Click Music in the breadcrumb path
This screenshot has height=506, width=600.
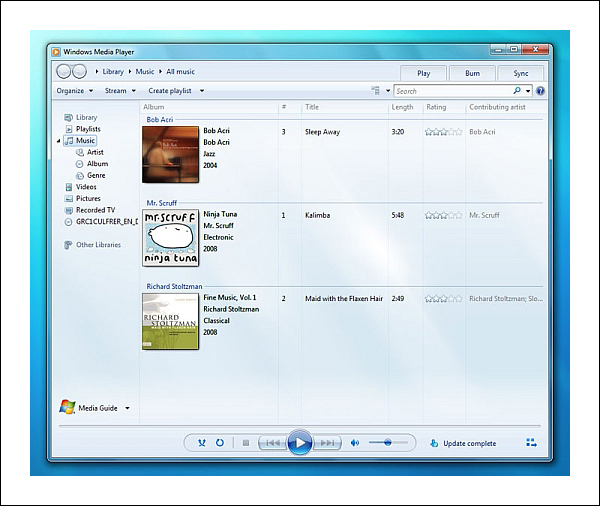[145, 72]
